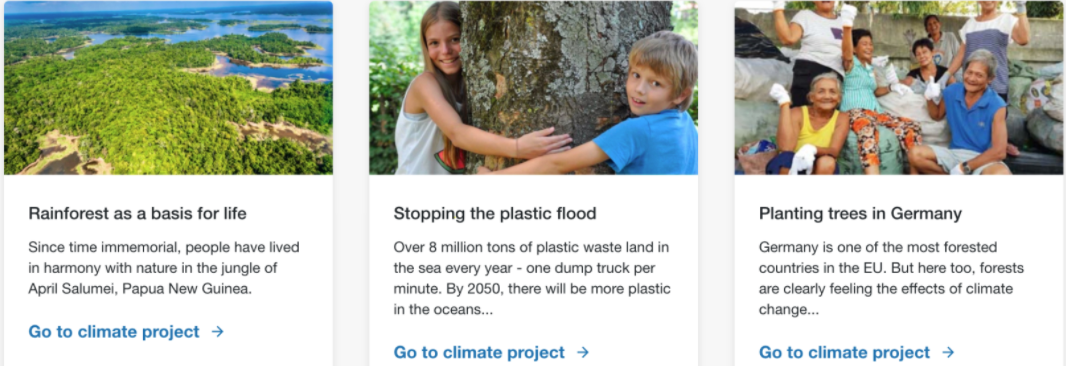The image size is (1066, 366).
Task: Click the plastic waste description text
Action: [532, 278]
